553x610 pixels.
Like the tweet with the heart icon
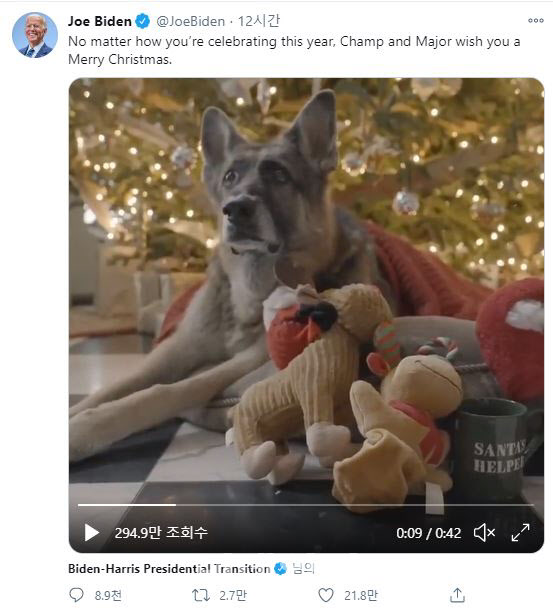pyautogui.click(x=326, y=595)
